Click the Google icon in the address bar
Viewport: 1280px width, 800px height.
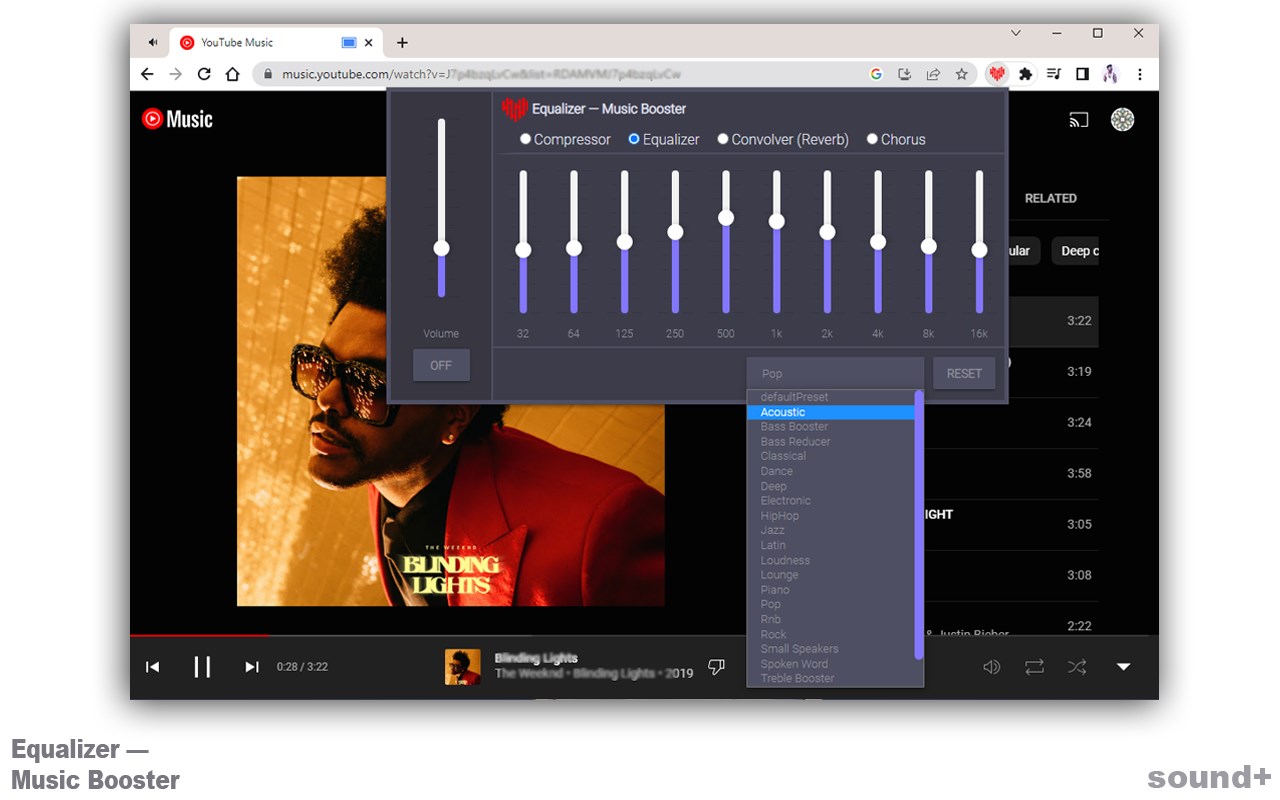pyautogui.click(x=876, y=74)
